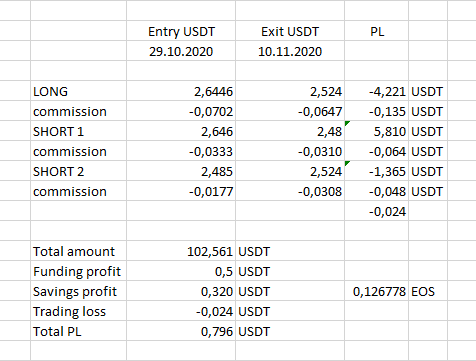Screen dimensions: 476x361
Task: Click the green comment marker beside 5,810
Action: coord(347,123)
